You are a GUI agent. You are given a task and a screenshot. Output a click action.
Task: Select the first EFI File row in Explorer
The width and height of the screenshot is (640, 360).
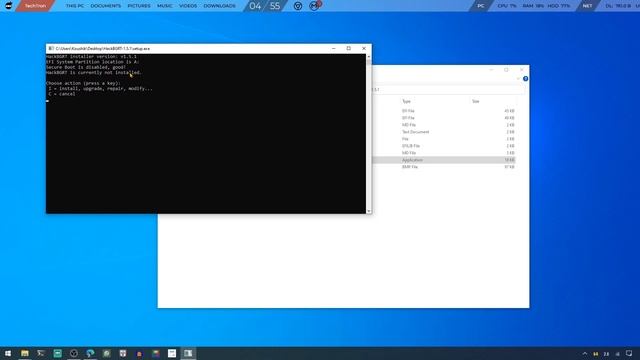[444, 111]
